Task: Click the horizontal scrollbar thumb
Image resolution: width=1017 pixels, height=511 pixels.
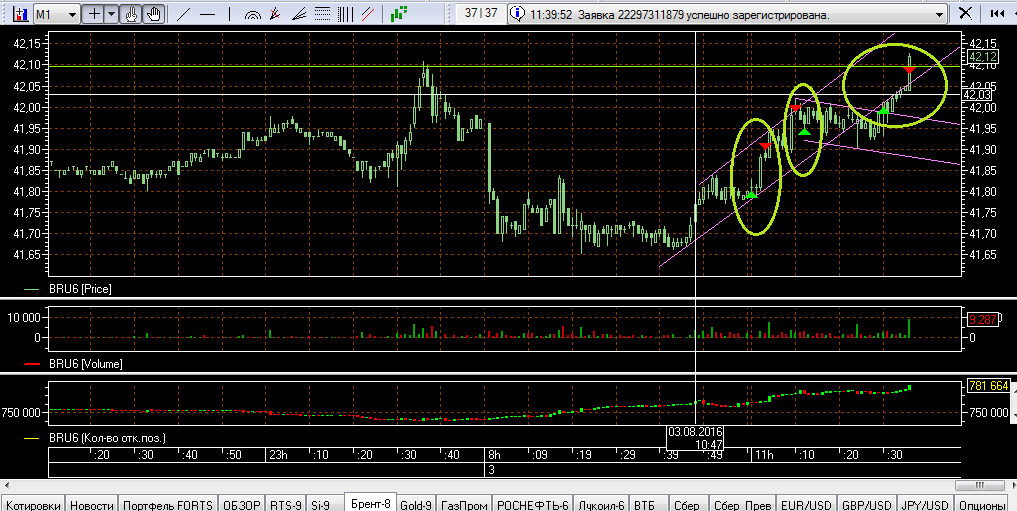Action: pyautogui.click(x=979, y=486)
